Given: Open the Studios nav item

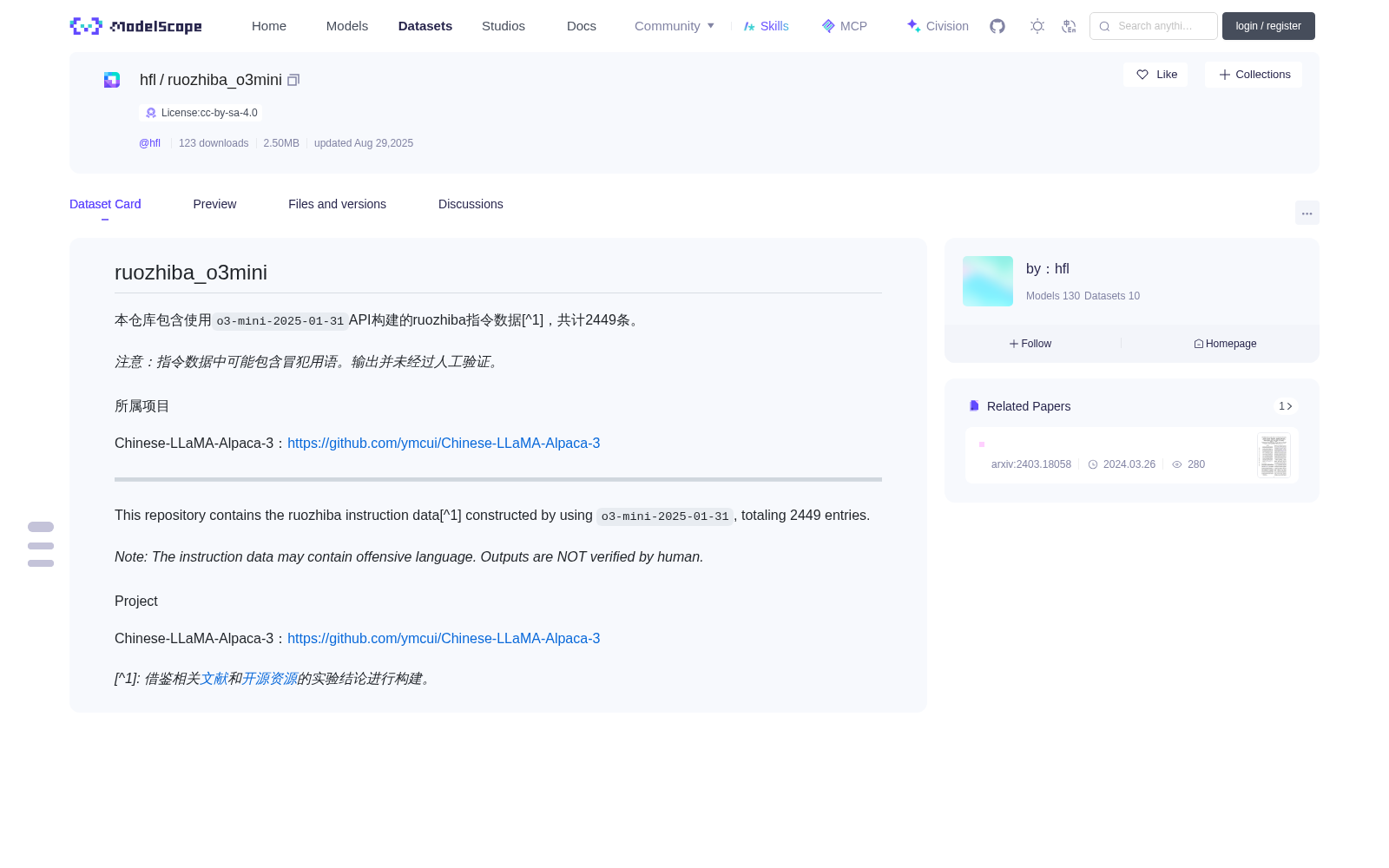Looking at the screenshot, I should [504, 26].
